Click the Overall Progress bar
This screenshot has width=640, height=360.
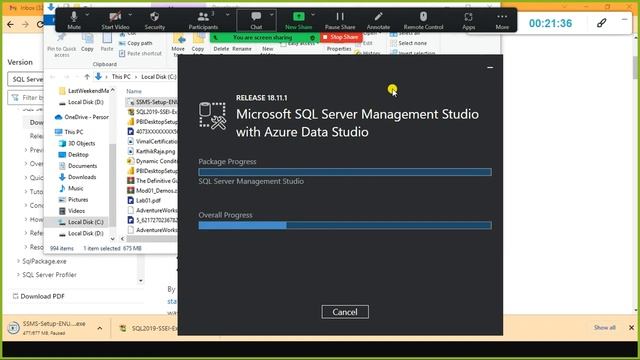point(345,225)
